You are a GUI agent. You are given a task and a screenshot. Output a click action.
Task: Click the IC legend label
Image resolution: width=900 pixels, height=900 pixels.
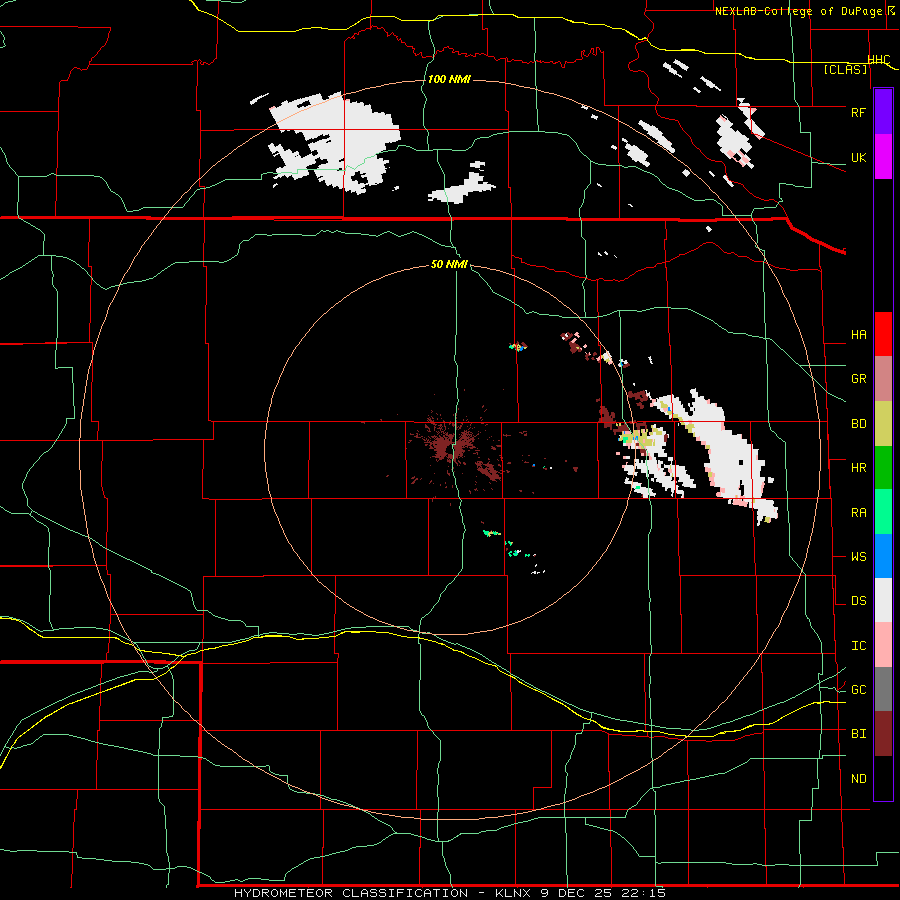858,646
